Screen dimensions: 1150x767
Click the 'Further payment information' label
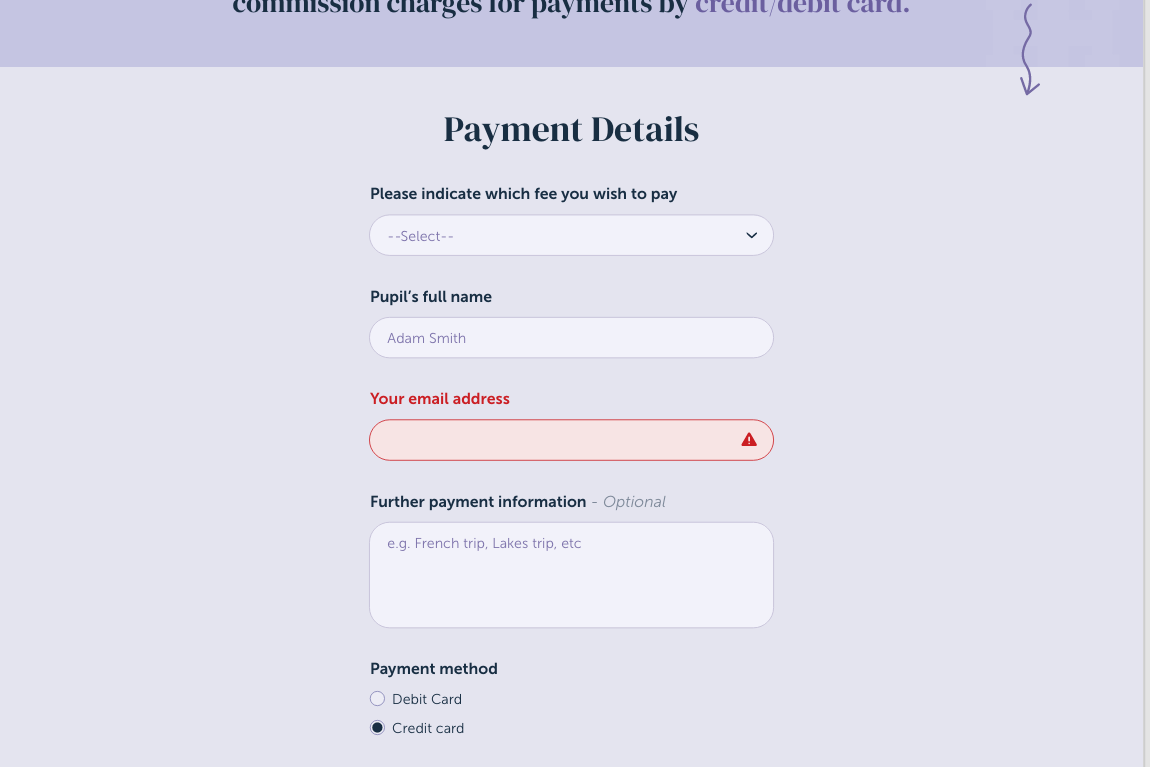click(478, 502)
